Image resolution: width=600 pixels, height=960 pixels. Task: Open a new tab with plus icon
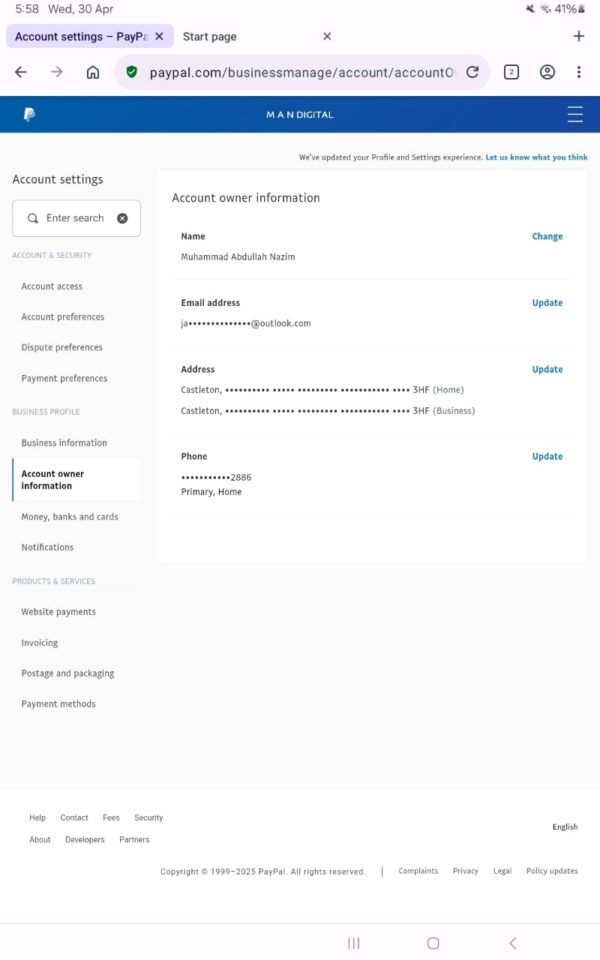[578, 36]
